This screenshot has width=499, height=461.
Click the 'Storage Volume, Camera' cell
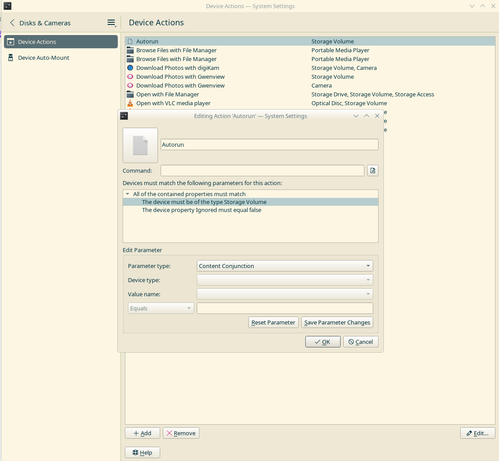click(344, 68)
